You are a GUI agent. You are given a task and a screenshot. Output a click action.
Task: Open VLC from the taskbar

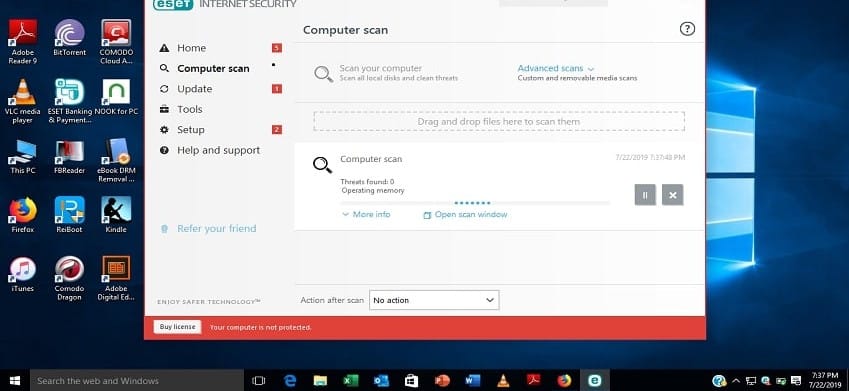coord(503,381)
